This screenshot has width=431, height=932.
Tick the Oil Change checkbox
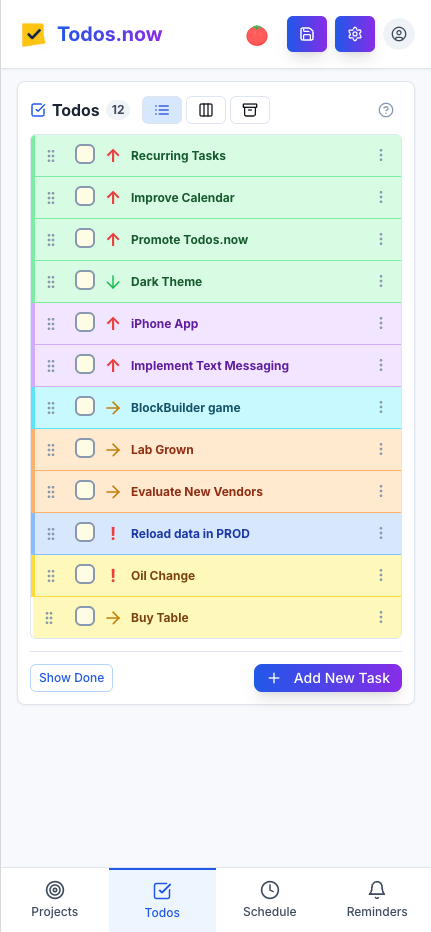(85, 575)
